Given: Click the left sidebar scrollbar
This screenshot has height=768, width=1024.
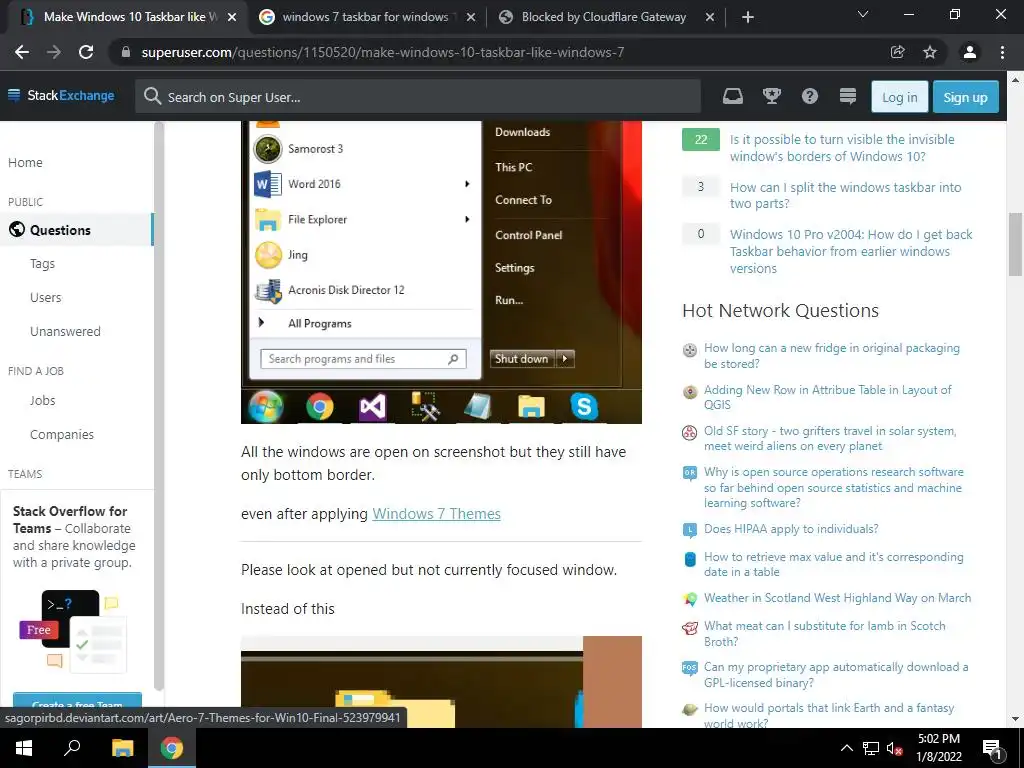Looking at the screenshot, I should click(158, 405).
